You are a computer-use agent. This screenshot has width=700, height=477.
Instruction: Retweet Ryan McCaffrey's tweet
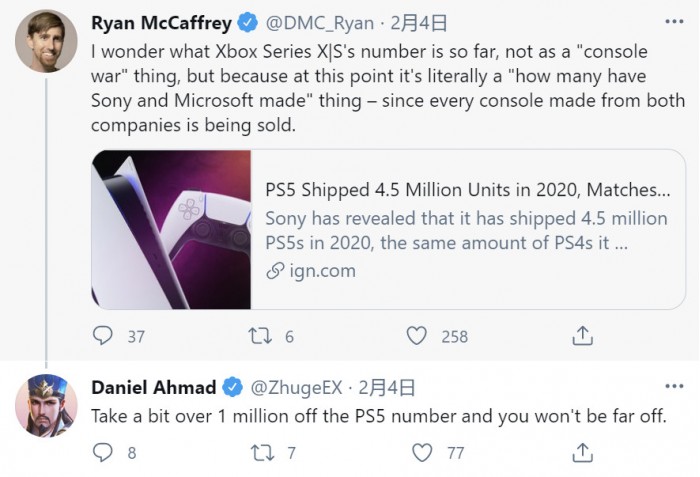(x=260, y=336)
